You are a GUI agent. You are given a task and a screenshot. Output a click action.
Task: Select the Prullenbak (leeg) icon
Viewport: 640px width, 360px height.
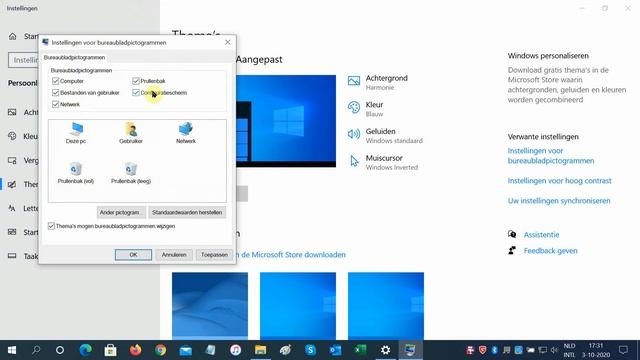click(x=131, y=173)
